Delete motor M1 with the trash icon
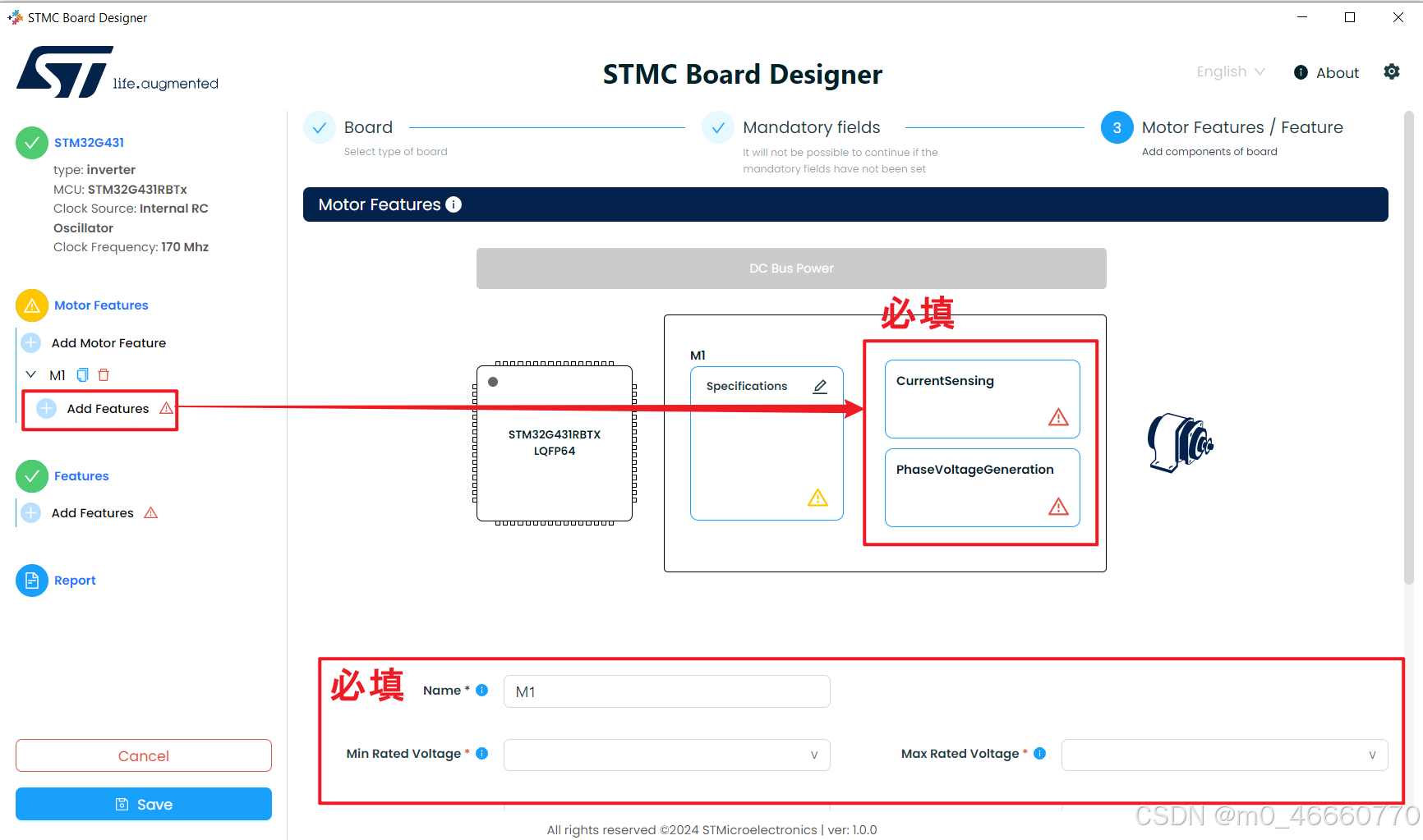 (x=104, y=375)
